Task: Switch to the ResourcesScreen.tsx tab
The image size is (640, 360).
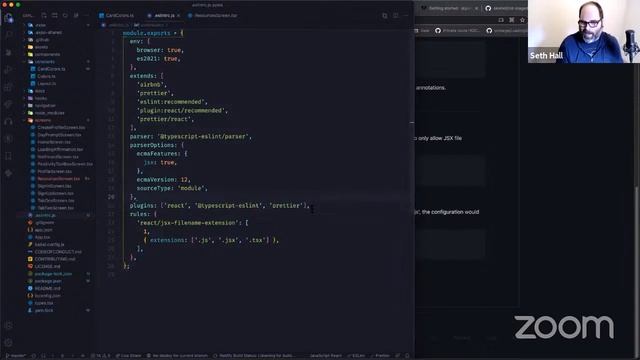Action: (213, 16)
